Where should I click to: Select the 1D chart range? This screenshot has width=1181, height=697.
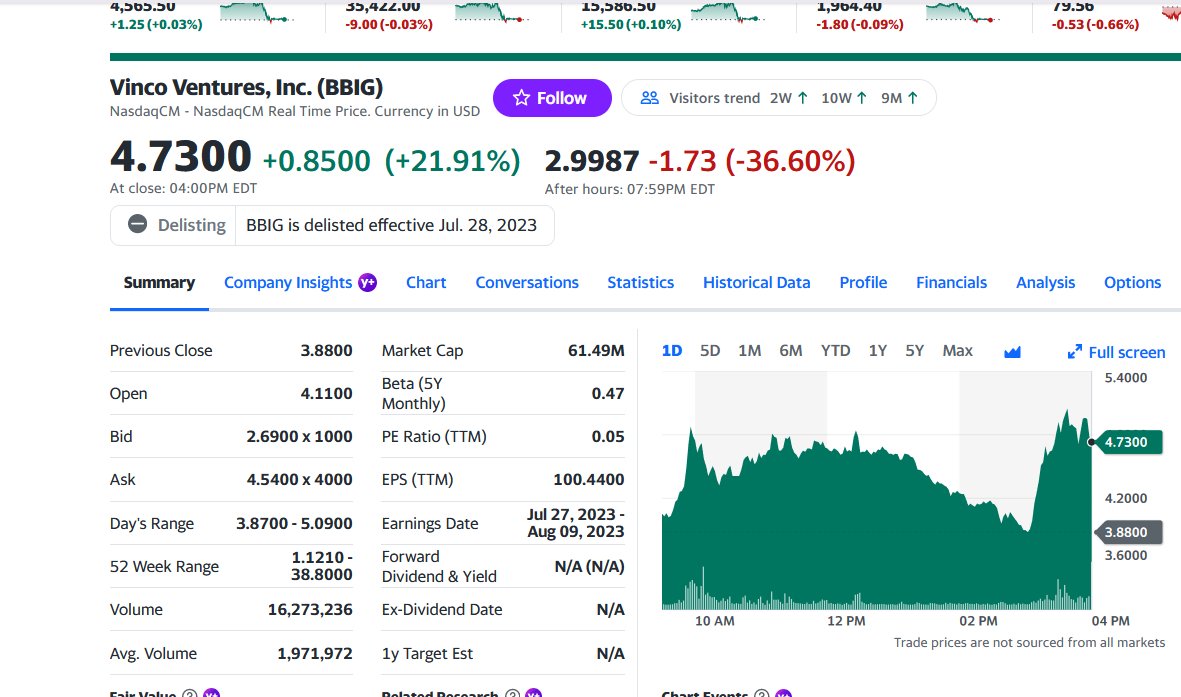[672, 350]
